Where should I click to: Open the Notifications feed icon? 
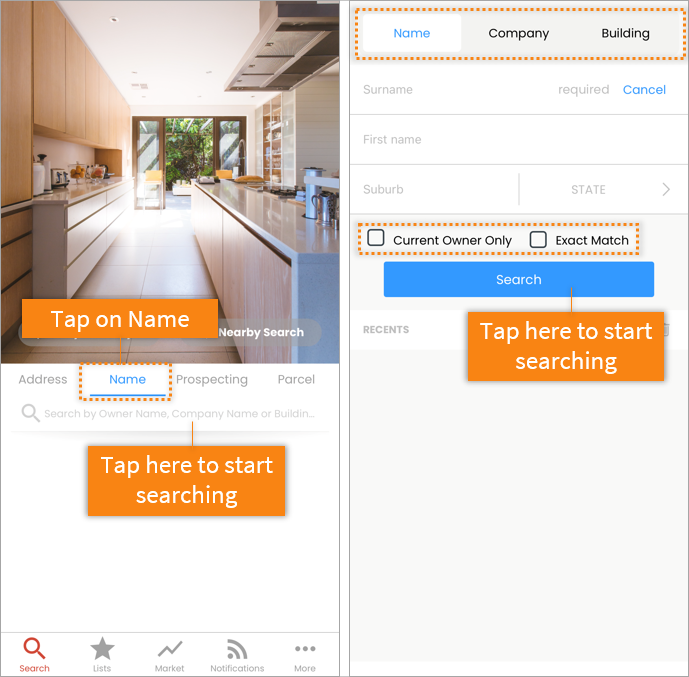237,649
